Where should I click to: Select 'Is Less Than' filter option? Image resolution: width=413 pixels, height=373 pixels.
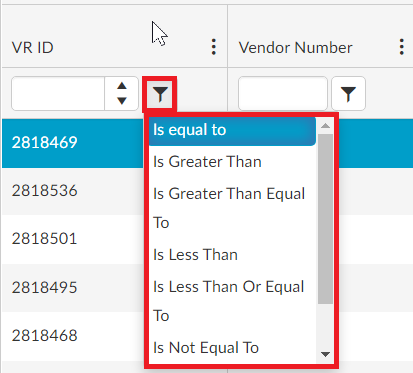coord(232,255)
